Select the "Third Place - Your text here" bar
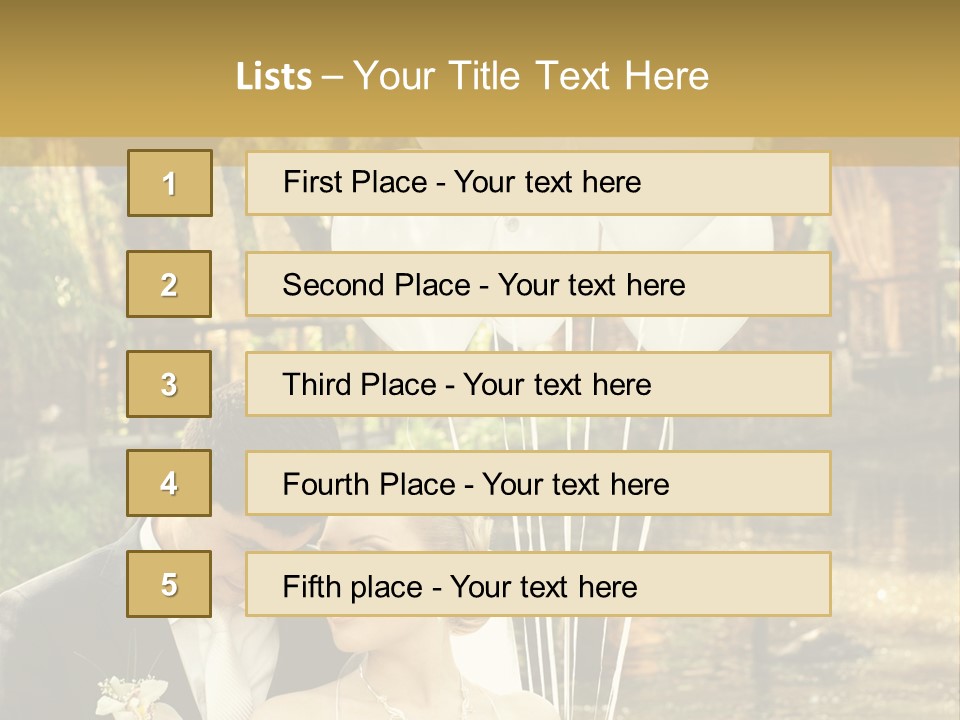 click(x=538, y=384)
